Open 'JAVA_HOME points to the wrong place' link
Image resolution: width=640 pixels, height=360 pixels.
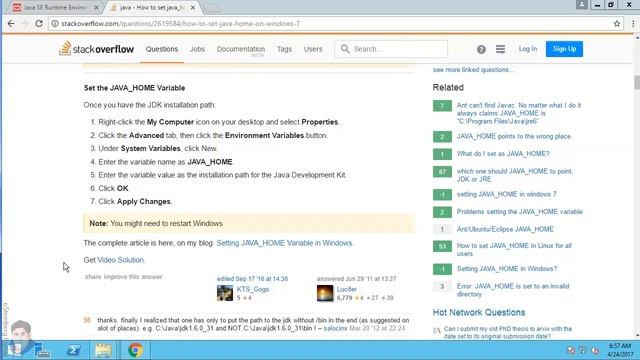coord(513,136)
